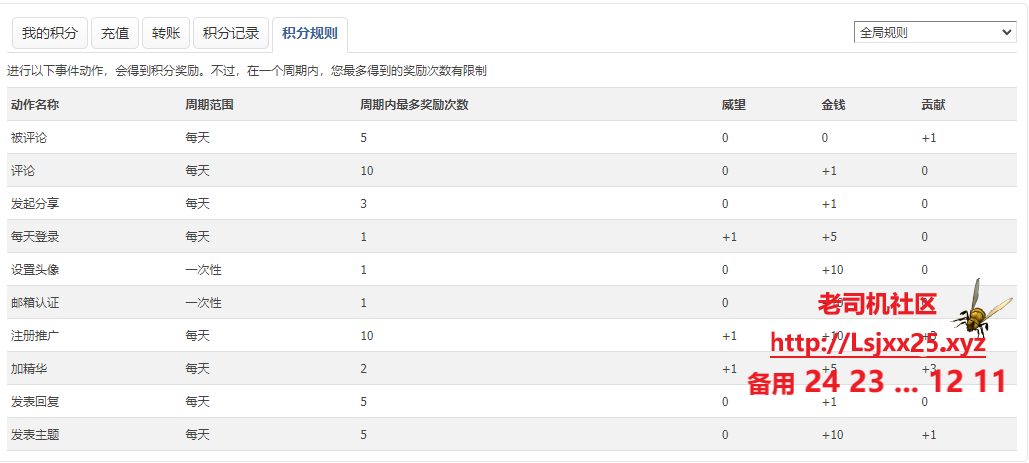Open the 积分记录 tab
The height and width of the screenshot is (463, 1029).
click(x=231, y=33)
